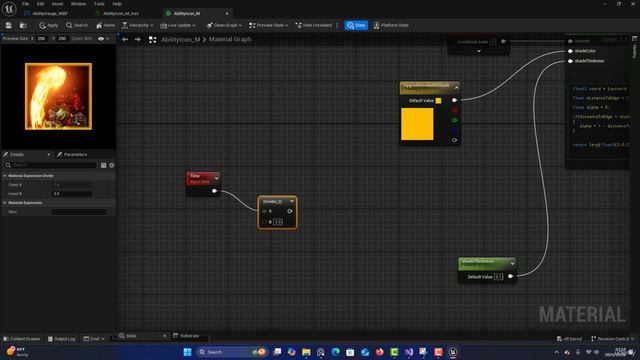Switch to the AbilityGauge_WBP tab
640x360 pixels.
pyautogui.click(x=50, y=13)
